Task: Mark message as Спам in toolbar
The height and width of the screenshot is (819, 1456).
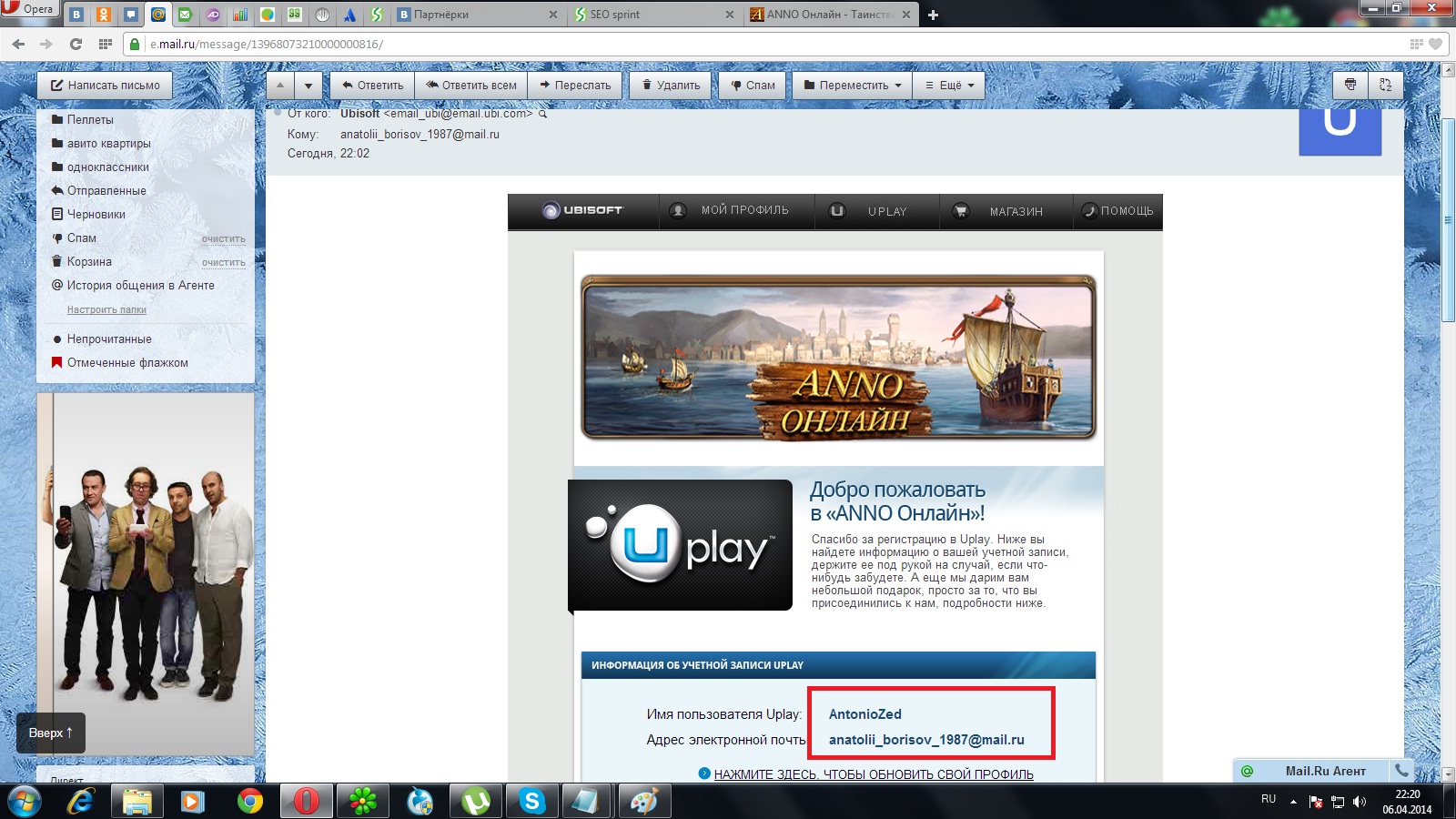Action: 753,86
